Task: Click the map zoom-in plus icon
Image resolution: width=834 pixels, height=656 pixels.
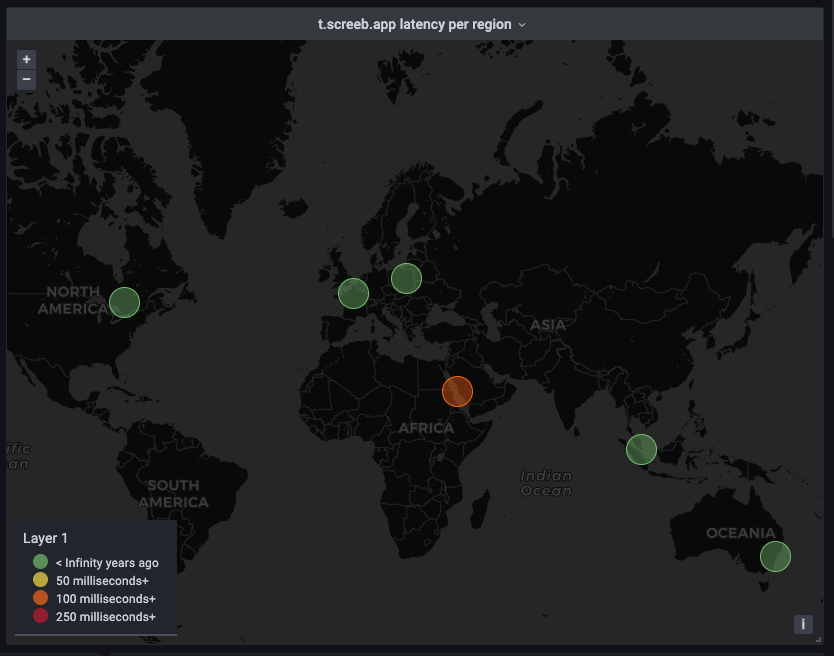Action: tap(26, 59)
